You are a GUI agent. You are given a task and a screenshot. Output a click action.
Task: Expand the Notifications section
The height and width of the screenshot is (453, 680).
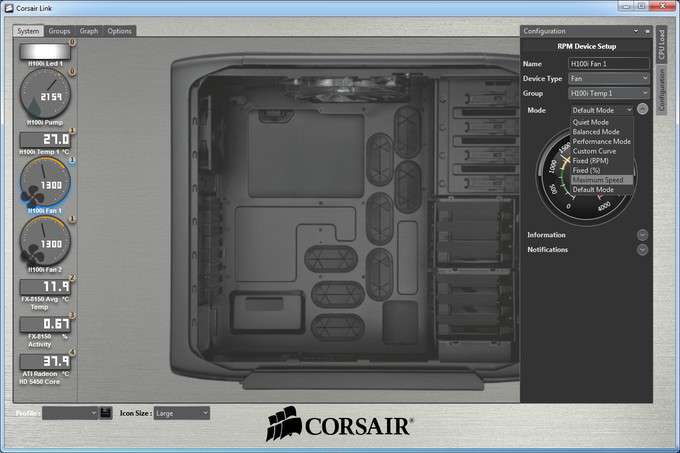click(x=642, y=250)
